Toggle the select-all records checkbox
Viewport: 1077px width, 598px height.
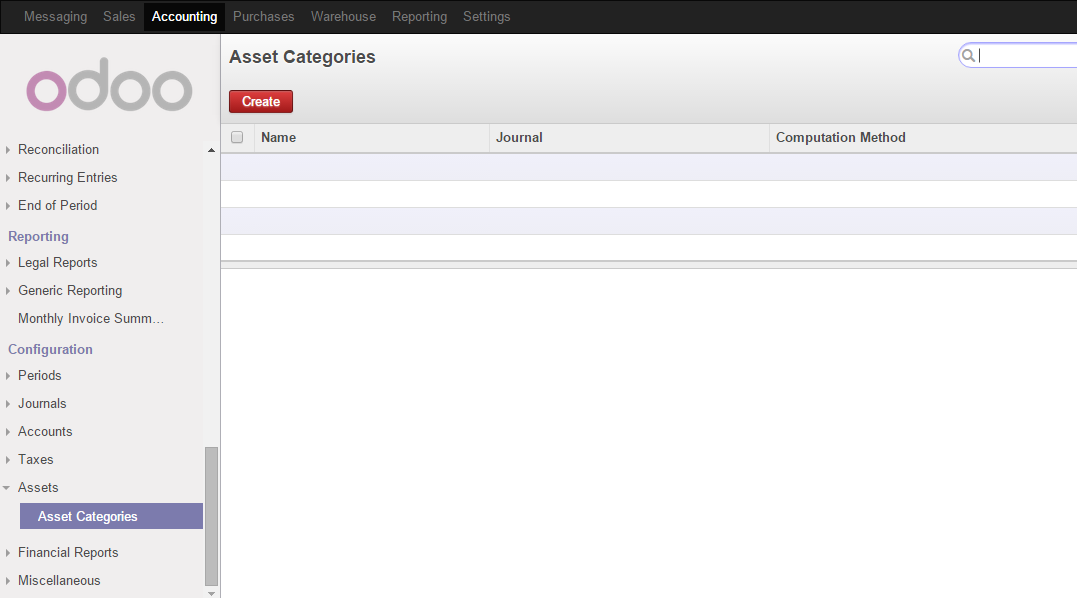pos(237,137)
